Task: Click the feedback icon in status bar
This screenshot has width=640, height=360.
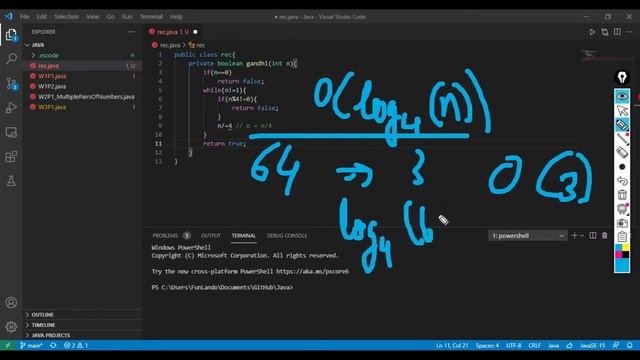Action: tap(616, 345)
